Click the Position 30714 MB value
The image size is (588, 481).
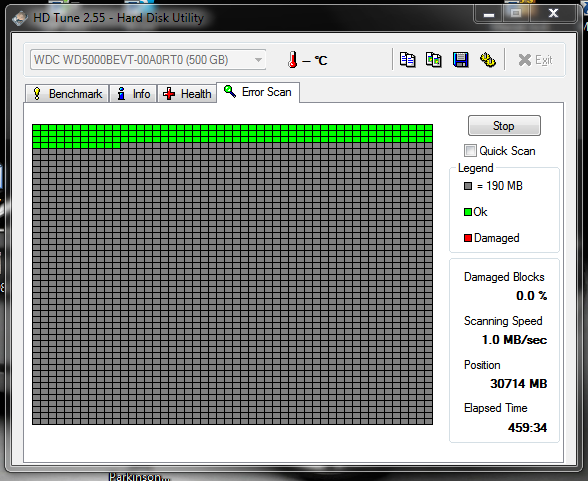click(519, 384)
